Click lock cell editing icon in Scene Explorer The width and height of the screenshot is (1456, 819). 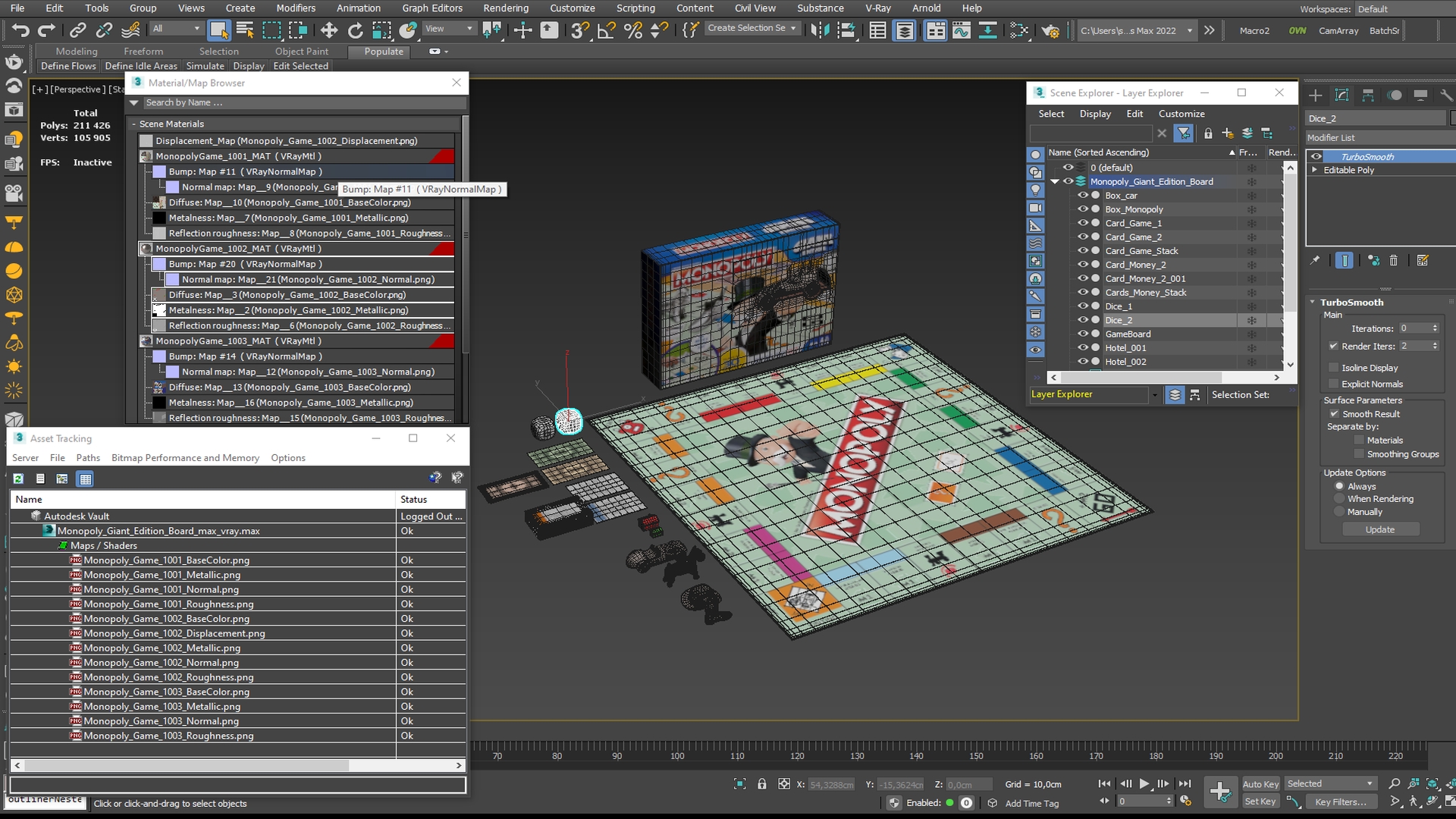pos(1208,133)
